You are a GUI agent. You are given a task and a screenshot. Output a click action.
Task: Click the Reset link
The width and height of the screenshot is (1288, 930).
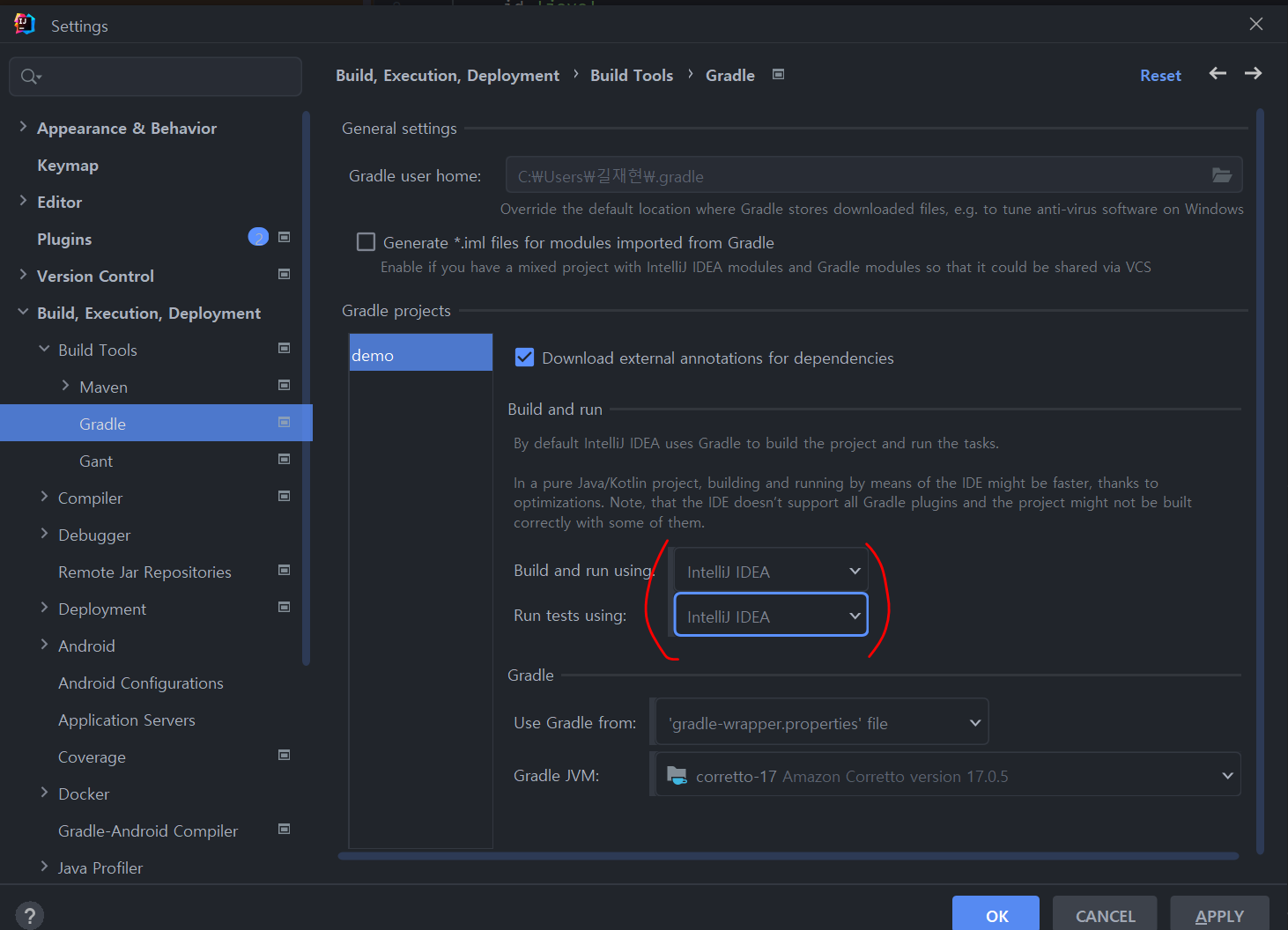coord(1160,76)
